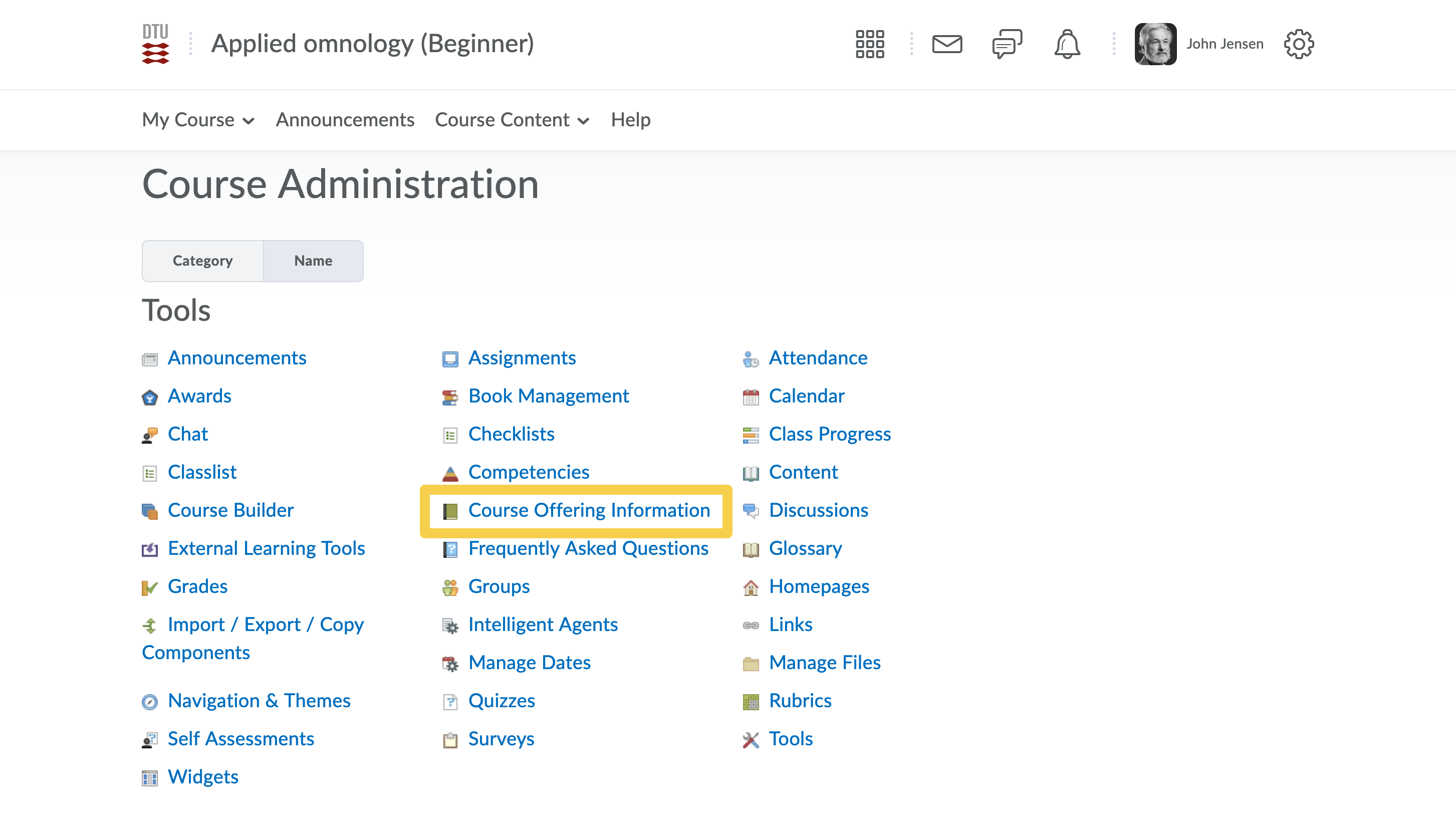Click the Applied omnology course title
The image size is (1456, 819).
372,44
